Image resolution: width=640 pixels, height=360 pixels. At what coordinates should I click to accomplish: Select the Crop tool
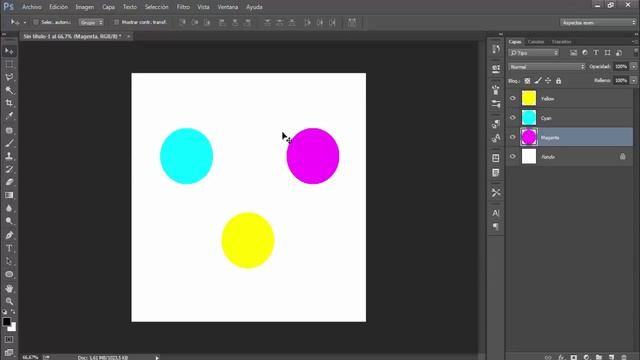point(9,103)
